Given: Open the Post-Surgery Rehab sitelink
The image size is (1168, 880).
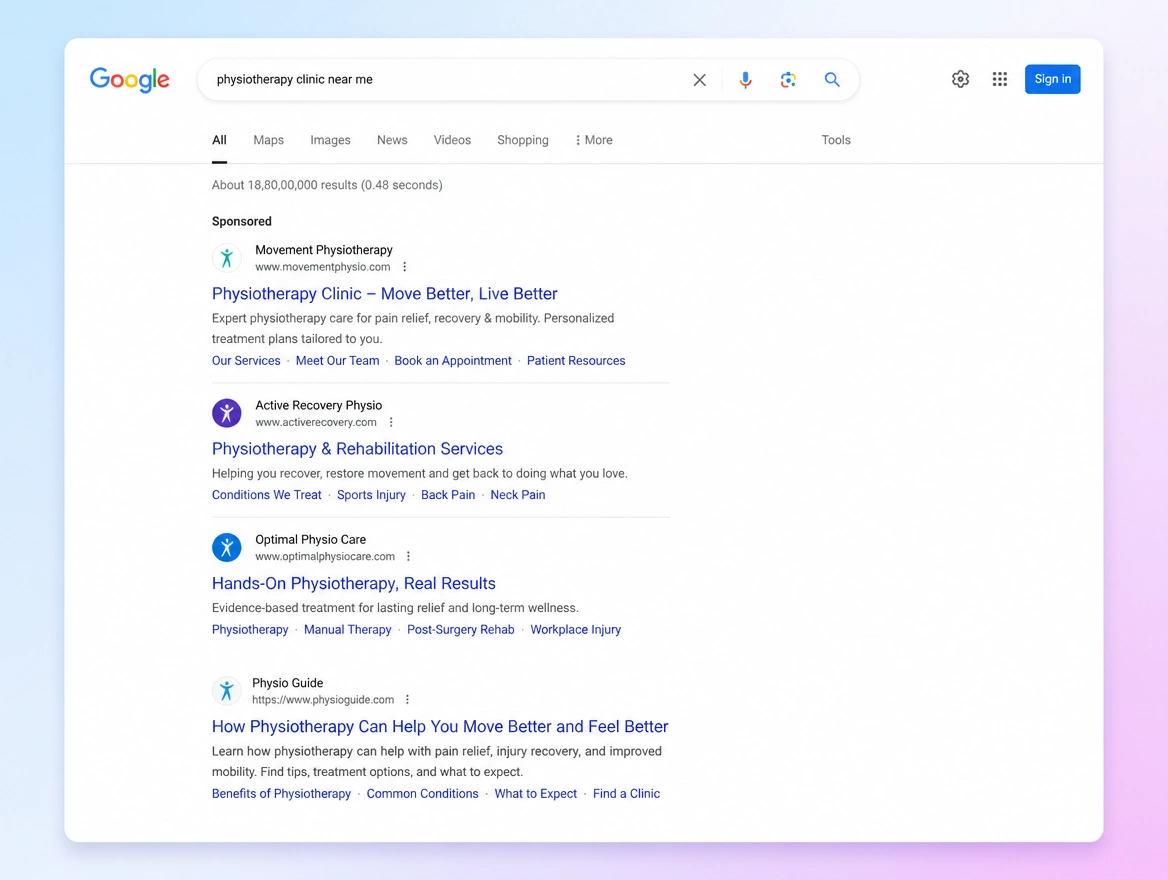Looking at the screenshot, I should coord(460,630).
